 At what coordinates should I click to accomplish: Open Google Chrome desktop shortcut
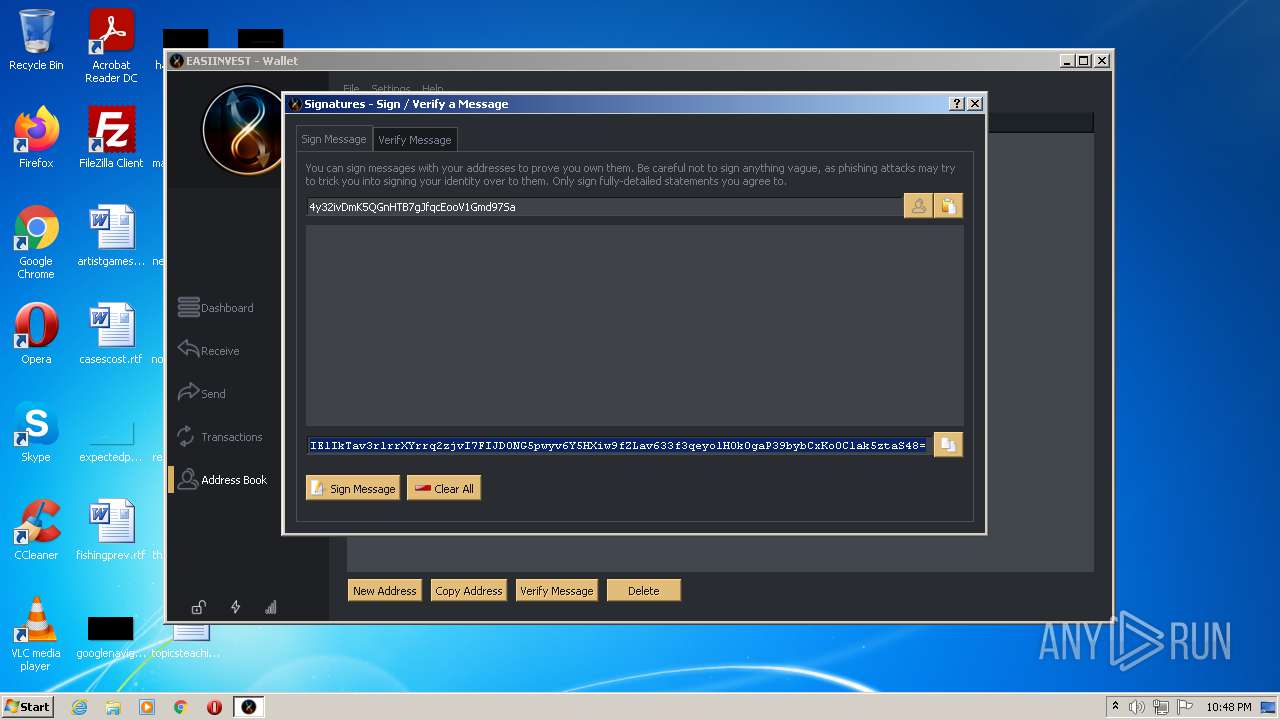pos(36,242)
